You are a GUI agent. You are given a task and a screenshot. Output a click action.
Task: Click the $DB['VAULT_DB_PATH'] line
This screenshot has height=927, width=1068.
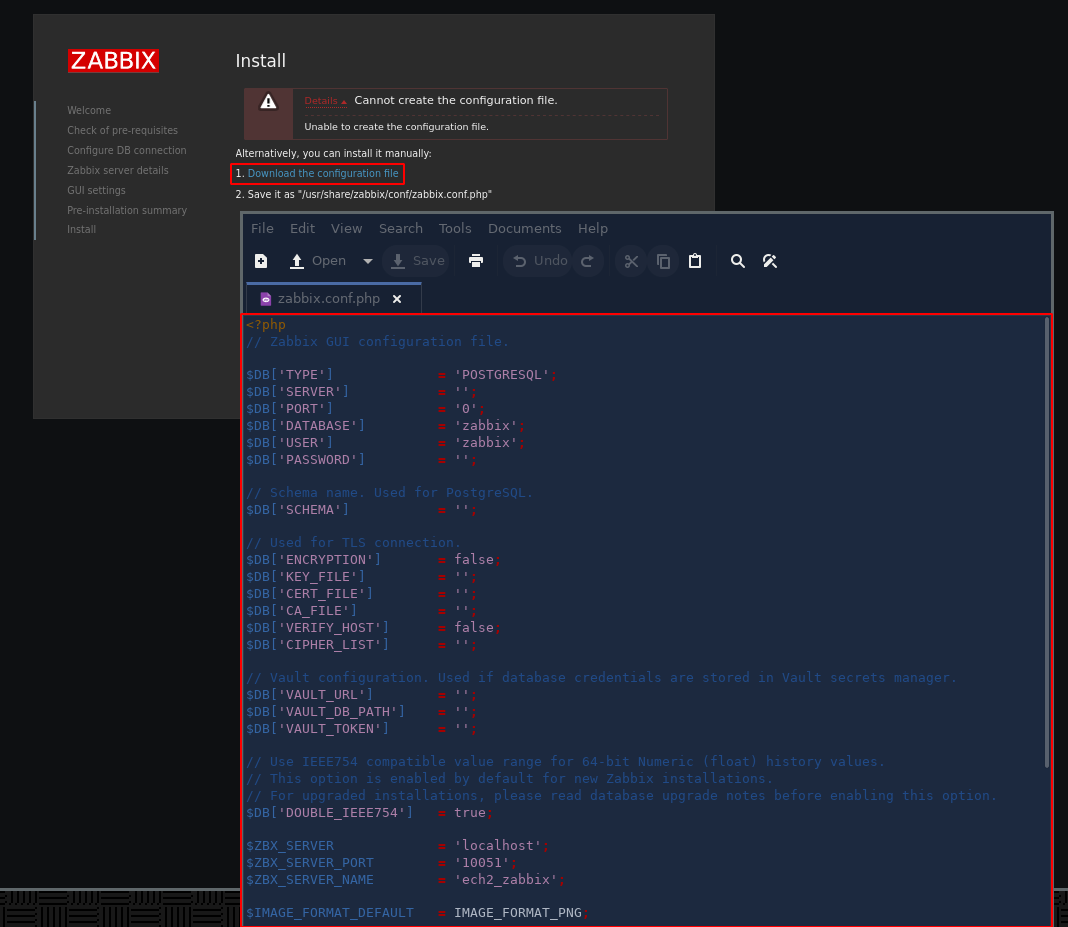point(362,712)
